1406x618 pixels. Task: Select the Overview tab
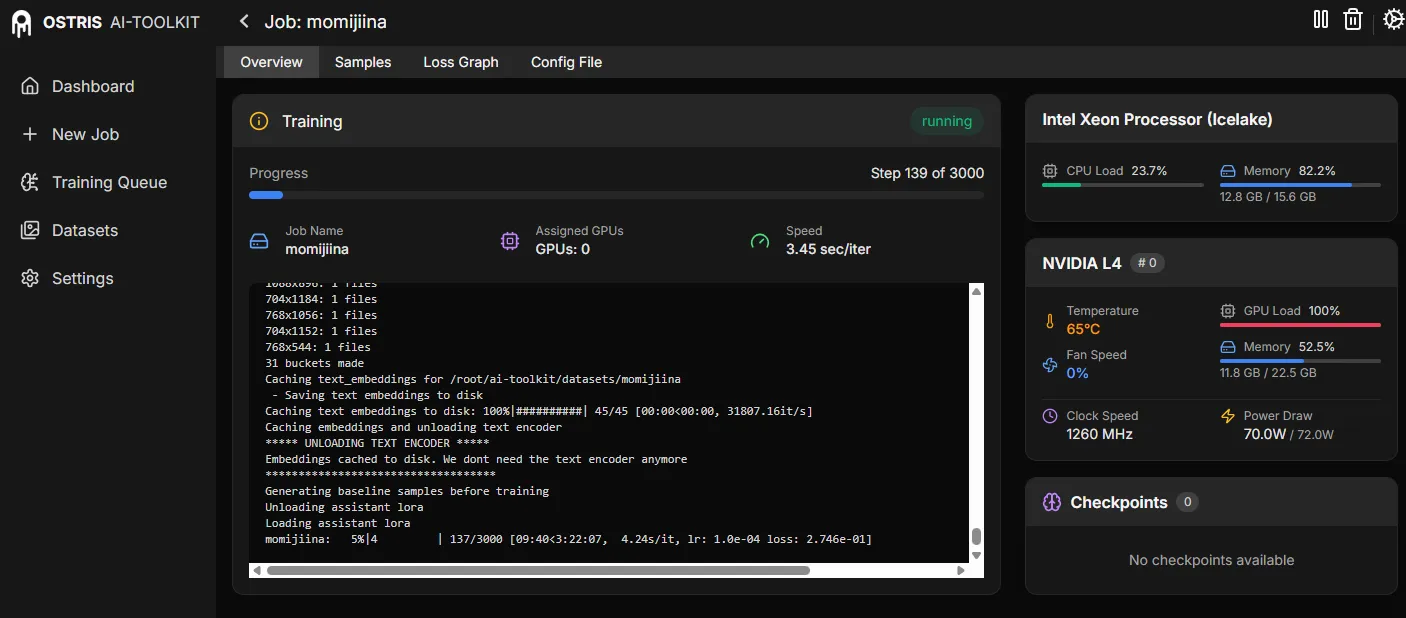pos(271,62)
